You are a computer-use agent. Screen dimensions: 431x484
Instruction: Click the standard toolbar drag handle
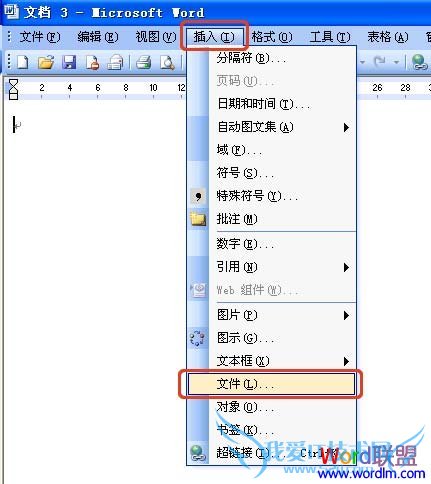click(x=9, y=62)
